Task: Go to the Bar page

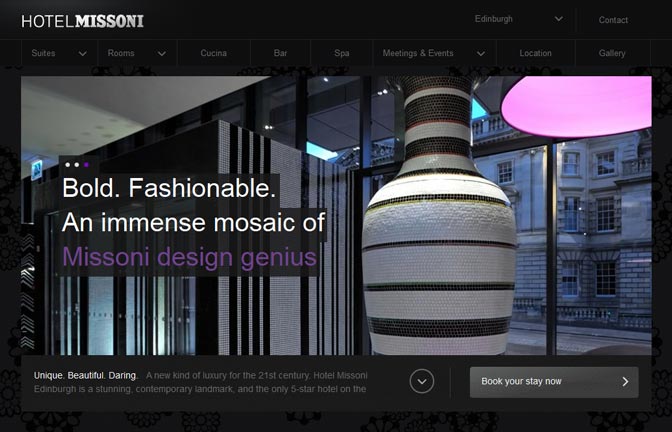Action: (280, 53)
